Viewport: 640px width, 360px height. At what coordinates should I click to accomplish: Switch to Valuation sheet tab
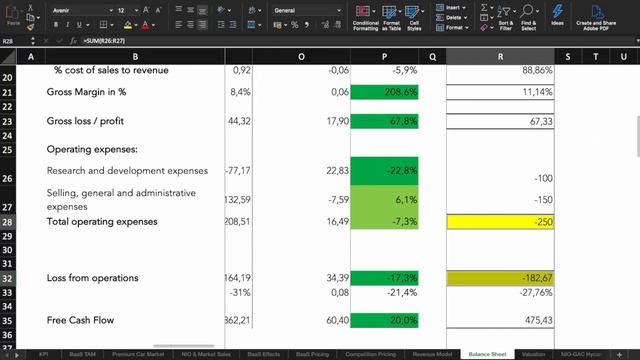pos(533,354)
